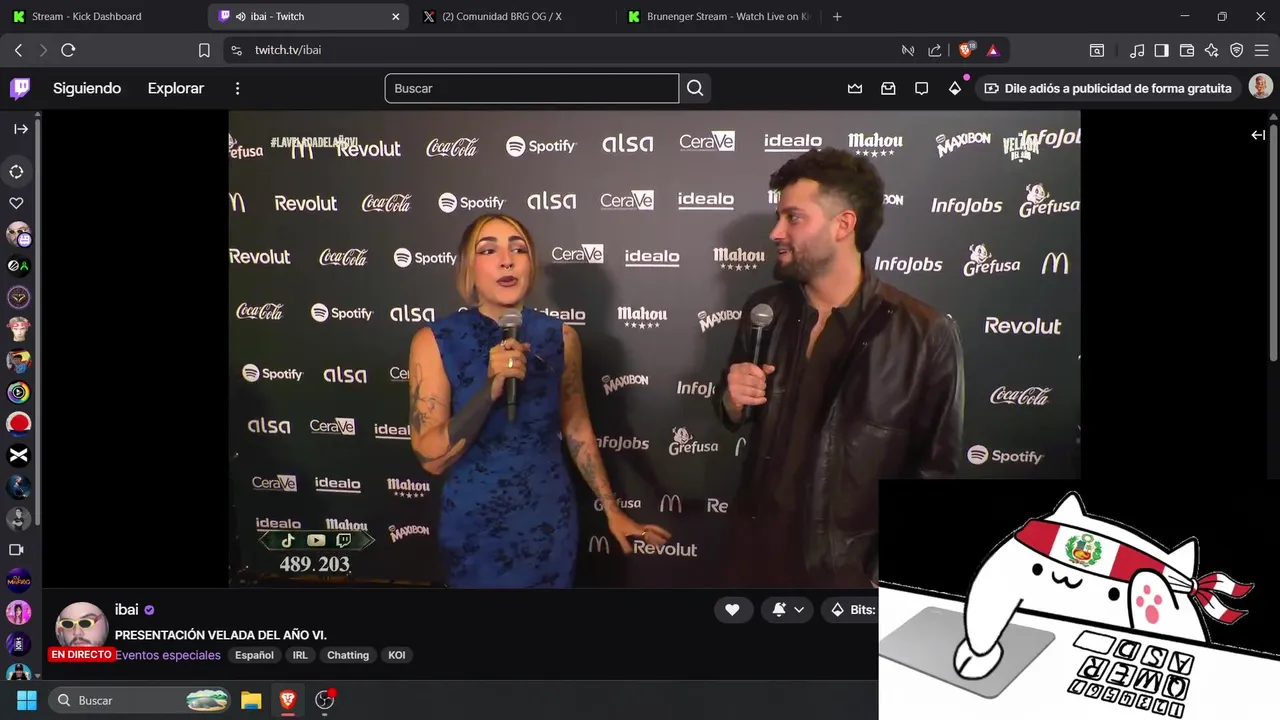
Task: Open site information icon beside the URL
Action: 236,50
